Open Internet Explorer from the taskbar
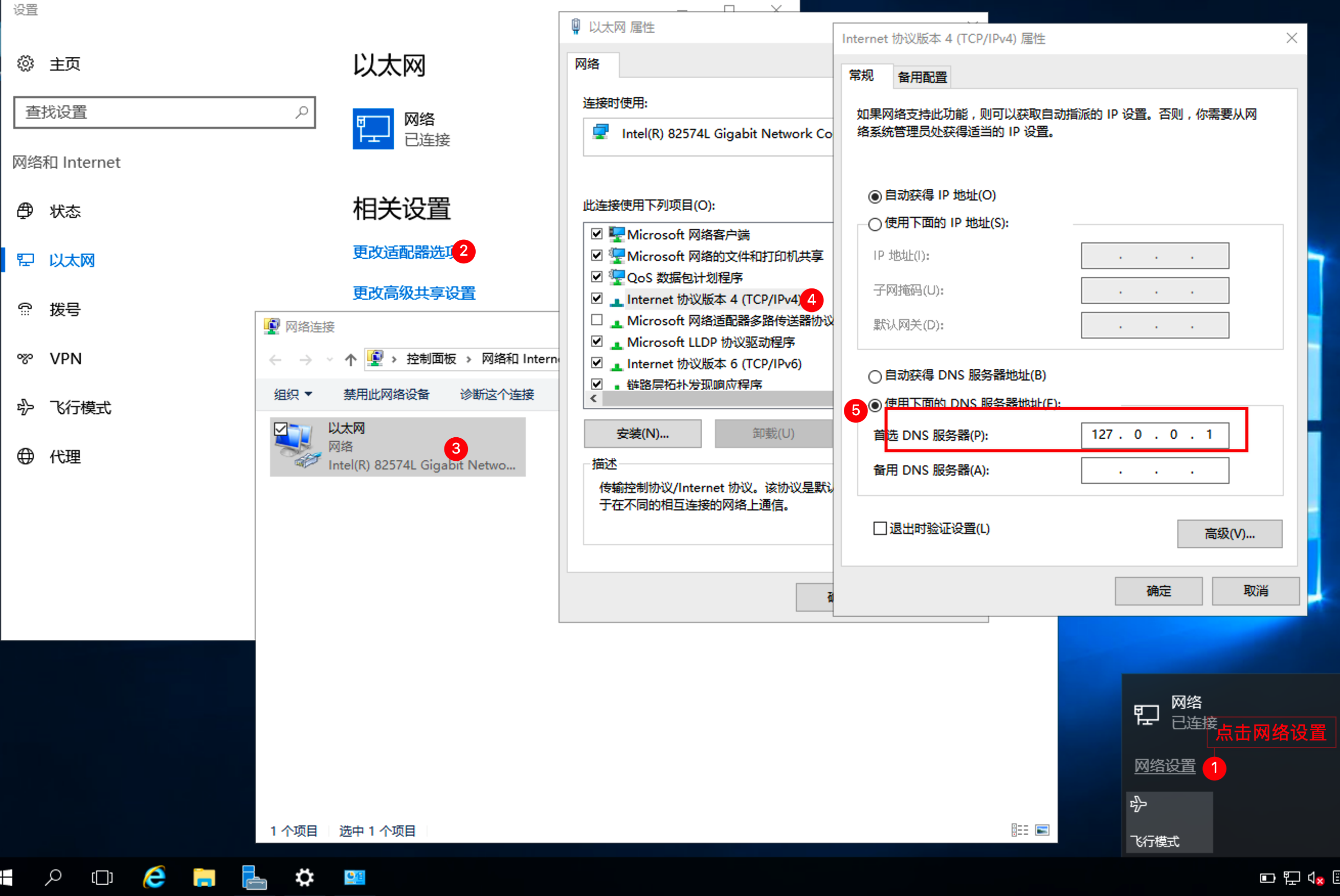1340x896 pixels. 154,877
